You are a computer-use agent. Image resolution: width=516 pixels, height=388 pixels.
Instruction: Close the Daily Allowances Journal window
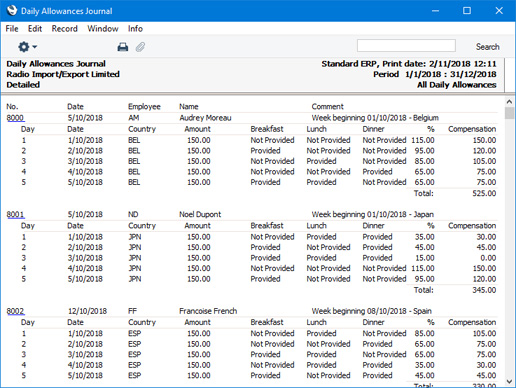coord(499,11)
